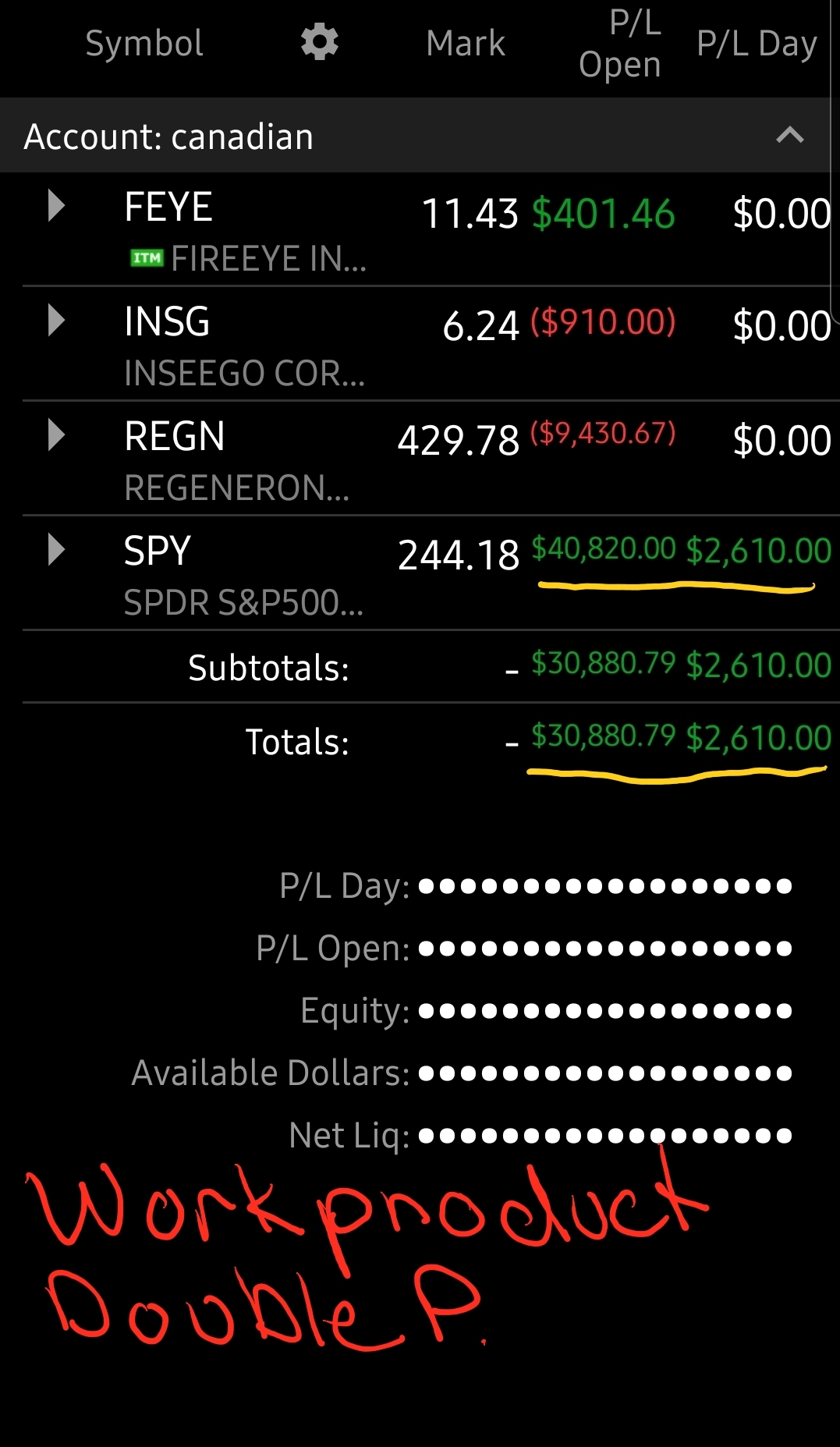The height and width of the screenshot is (1447, 840).
Task: Show the masked Net Liq value
Action: pyautogui.click(x=605, y=1136)
